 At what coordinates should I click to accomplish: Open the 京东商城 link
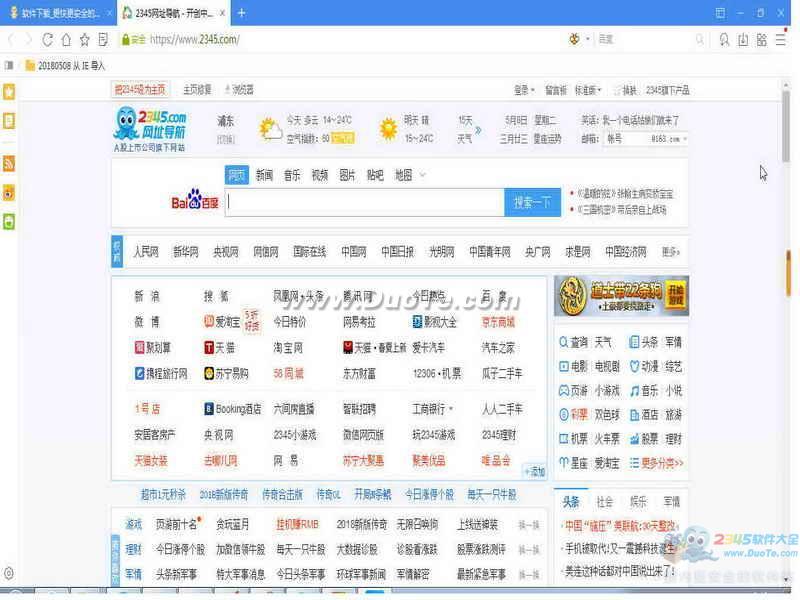[x=498, y=322]
